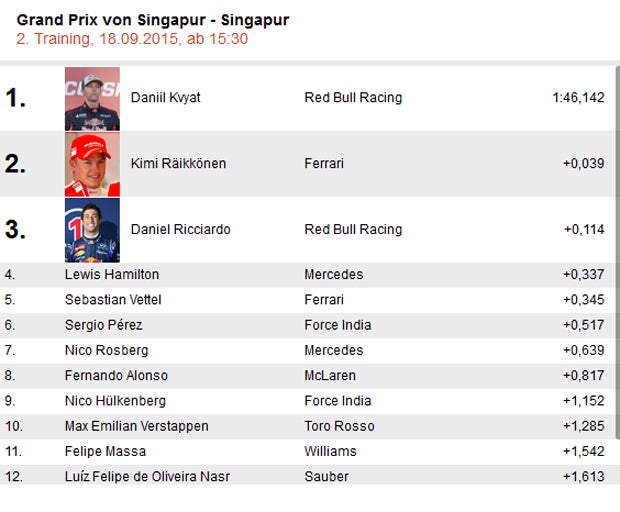620x512 pixels.
Task: Click Nico Rosberg's name
Action: pos(106,351)
